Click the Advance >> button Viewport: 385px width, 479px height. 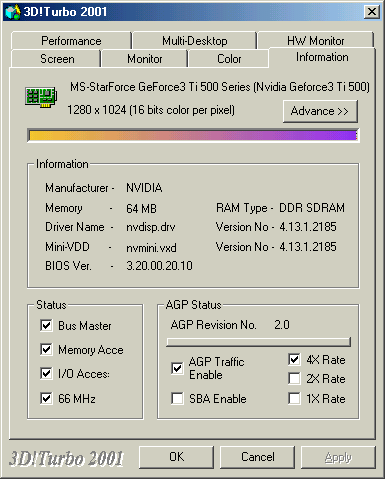tap(320, 111)
